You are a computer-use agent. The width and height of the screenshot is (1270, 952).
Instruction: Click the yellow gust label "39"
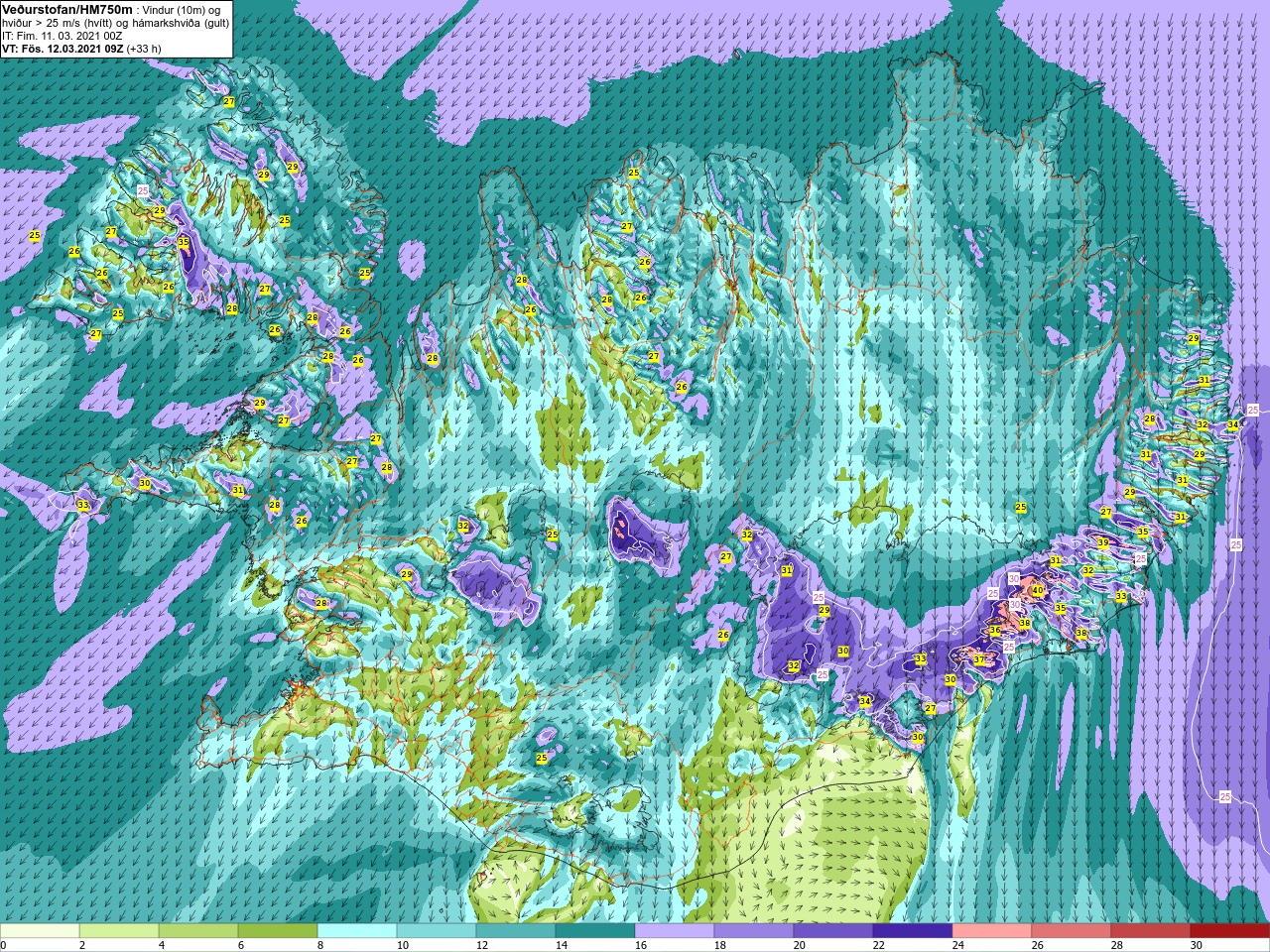1103,542
